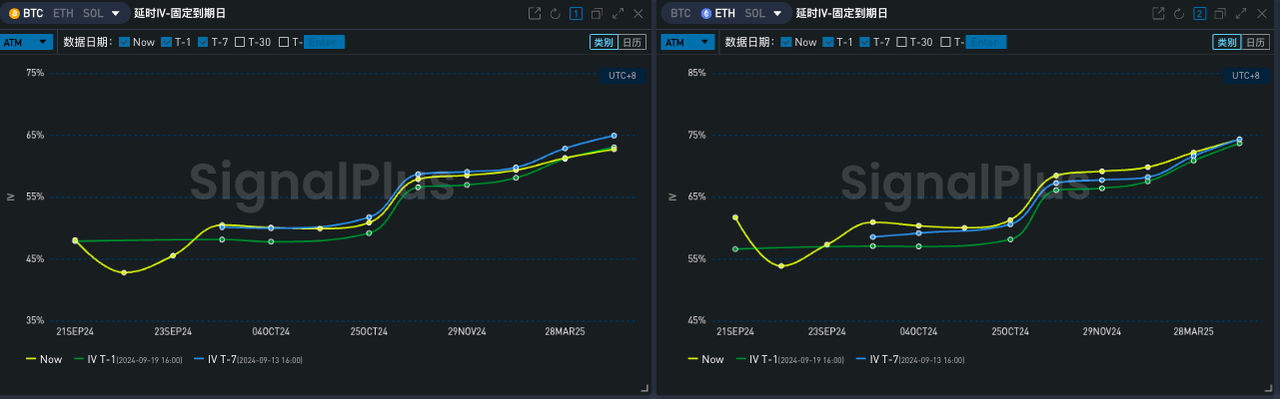The image size is (1280, 399).
Task: Switch left panel to SOL
Action: tap(94, 14)
